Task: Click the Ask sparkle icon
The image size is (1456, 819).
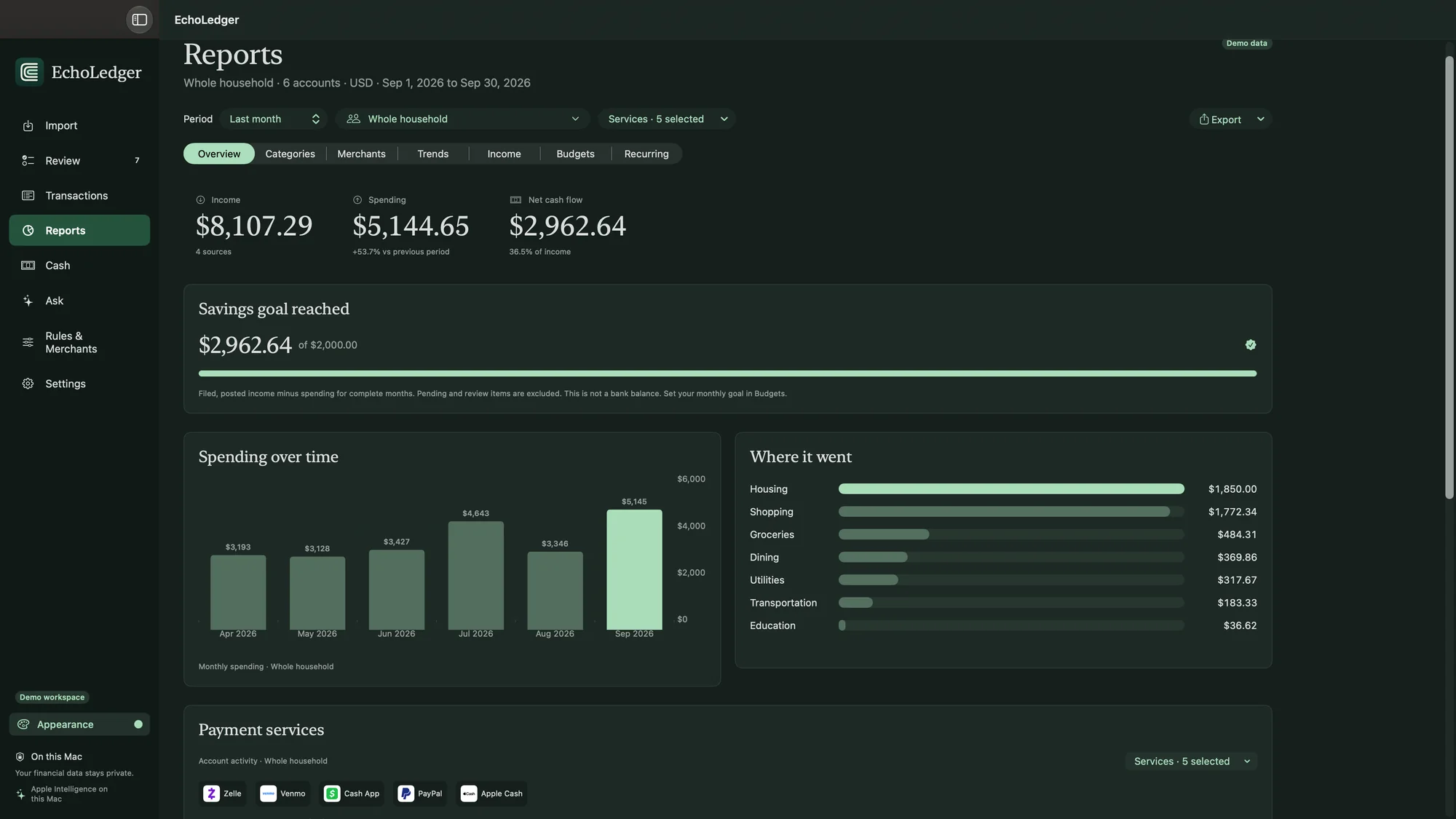Action: tap(28, 301)
